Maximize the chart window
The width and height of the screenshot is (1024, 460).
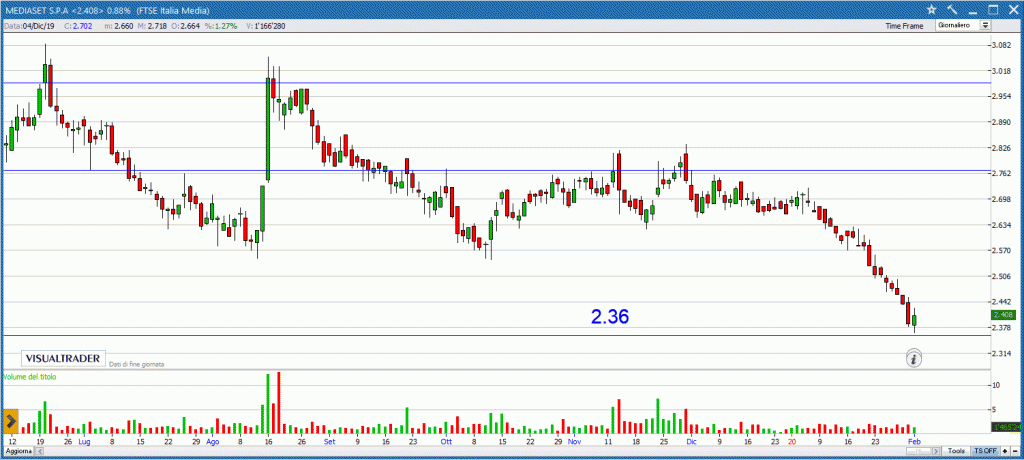[993, 9]
